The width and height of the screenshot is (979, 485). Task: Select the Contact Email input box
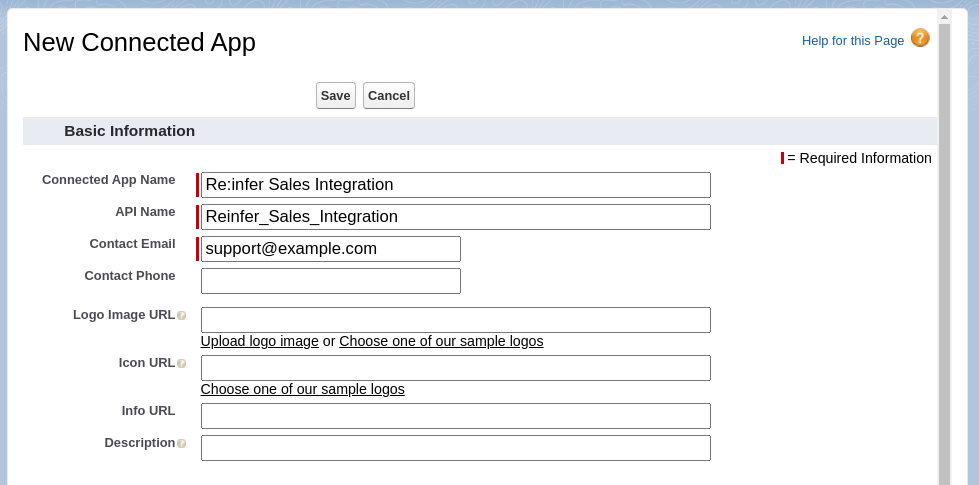(330, 249)
